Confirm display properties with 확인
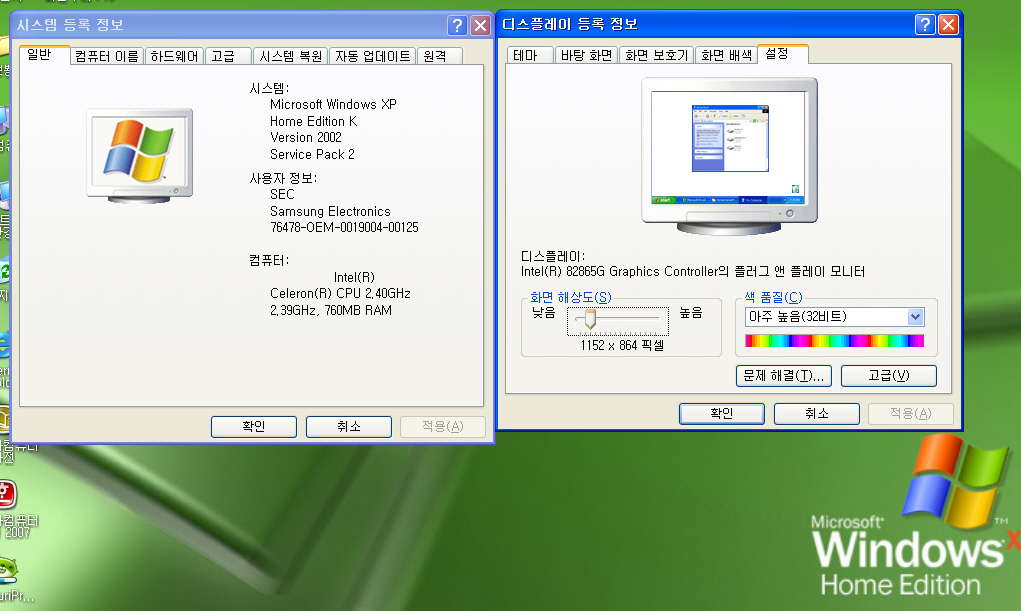This screenshot has height=611, width=1021. point(721,414)
